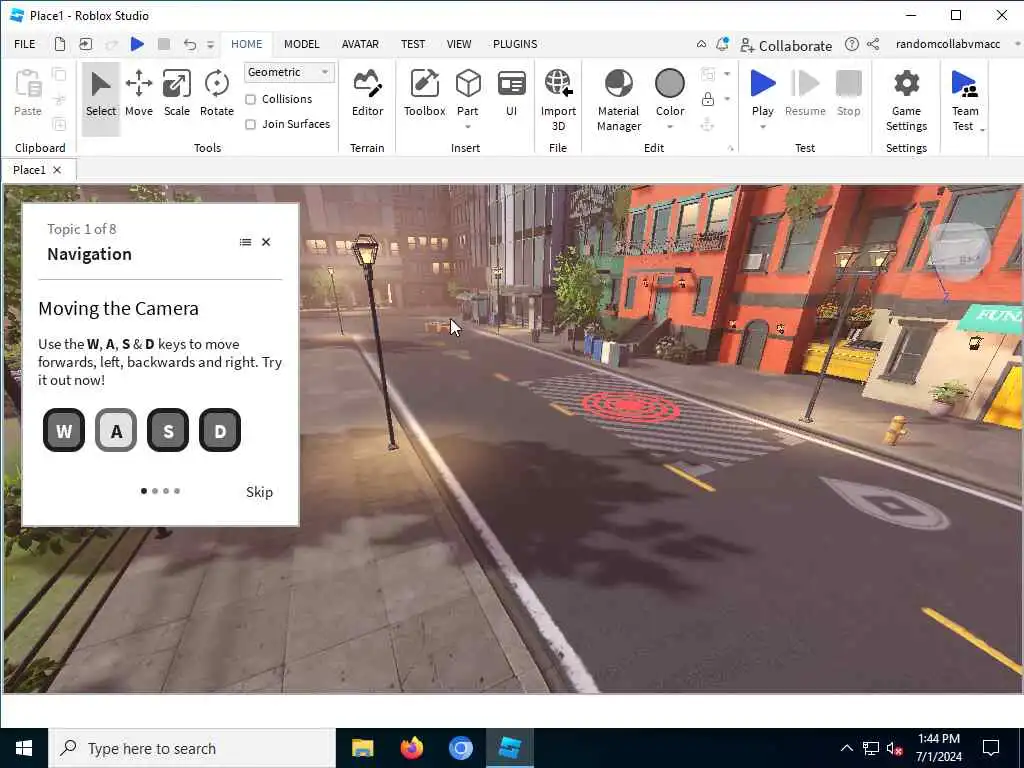1024x768 pixels.
Task: Click the W key tutorial button
Action: [64, 430]
